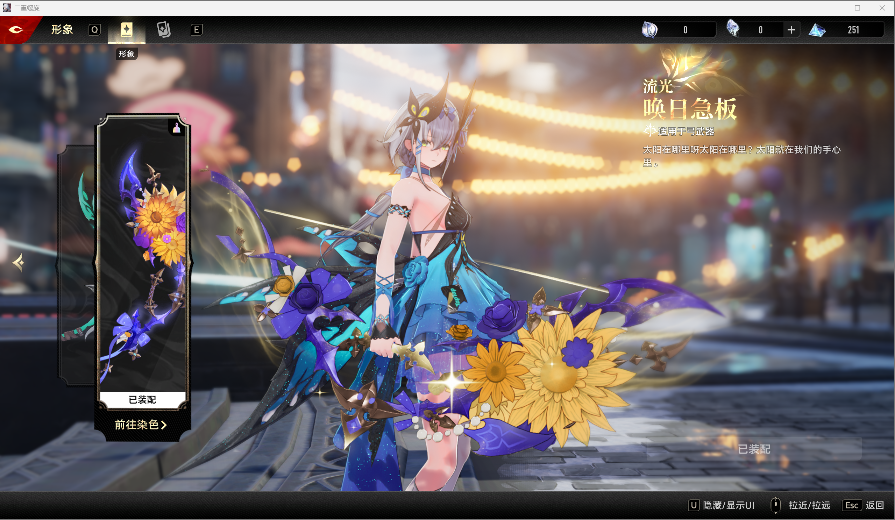Select the previous skin card behind

(x=76, y=260)
